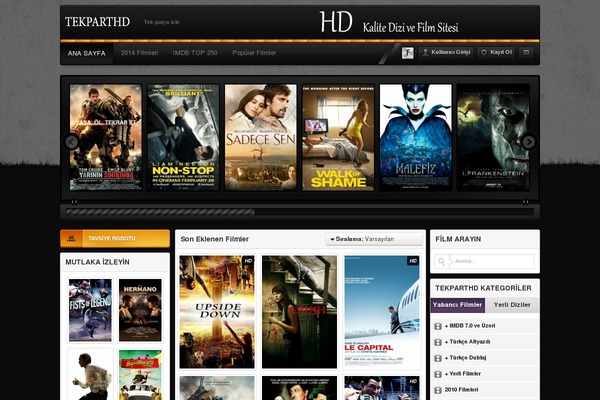600x400 pixels.
Task: Click the Tavsiye Robotu robot icon
Action: [x=71, y=238]
